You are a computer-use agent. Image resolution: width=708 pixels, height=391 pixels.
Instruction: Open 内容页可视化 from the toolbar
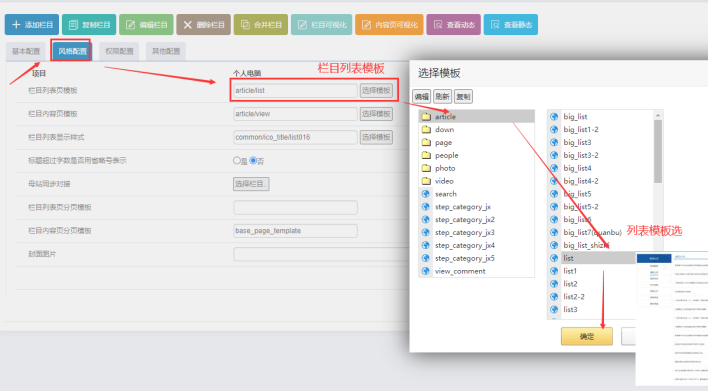(389, 24)
